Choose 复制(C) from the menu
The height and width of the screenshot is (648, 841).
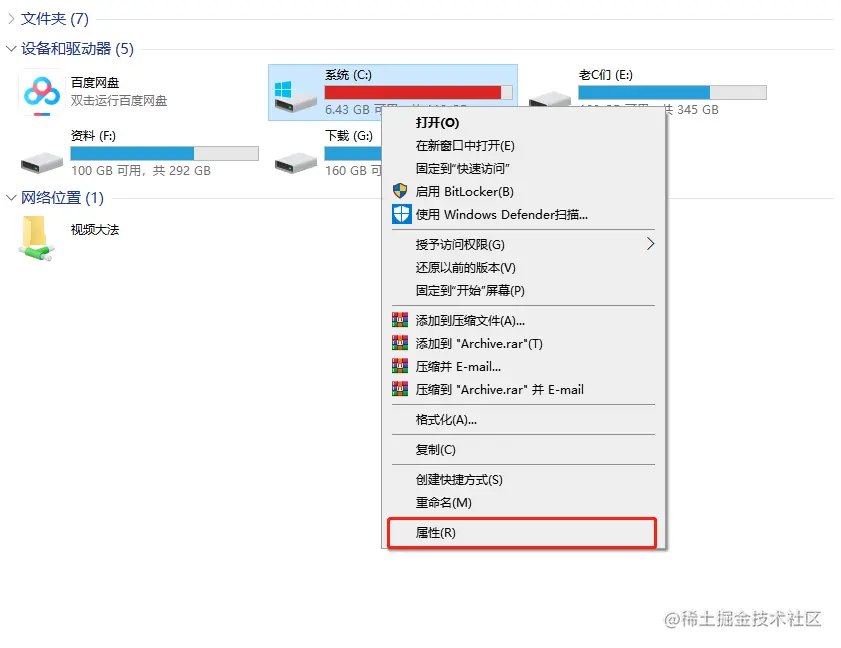pos(523,450)
